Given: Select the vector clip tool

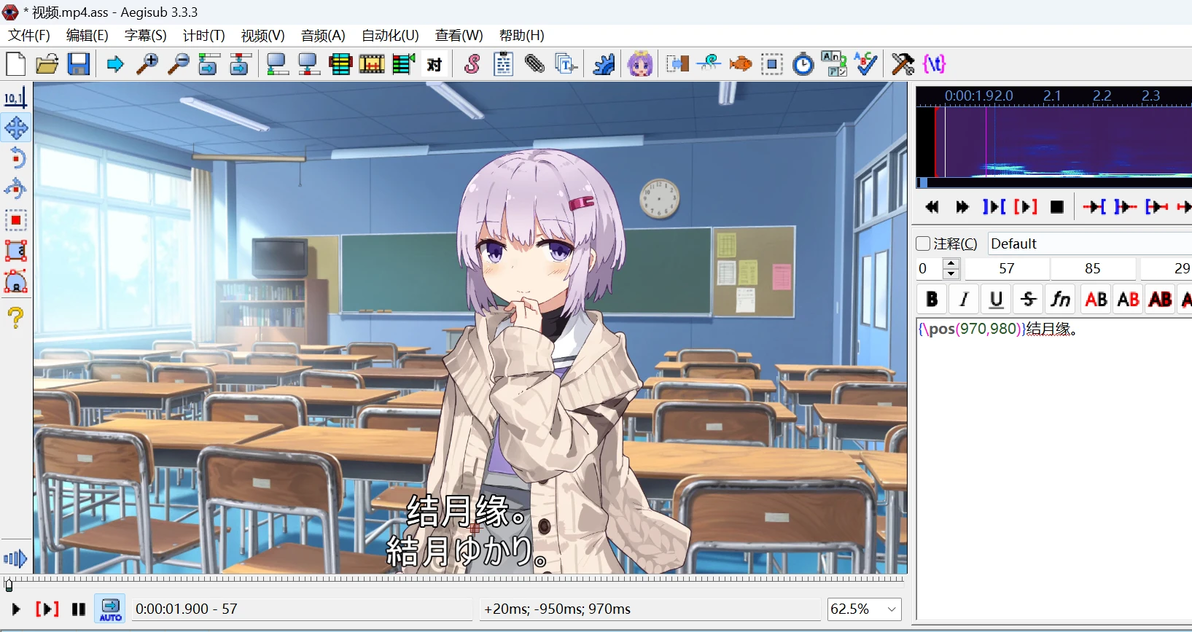Looking at the screenshot, I should [x=16, y=281].
